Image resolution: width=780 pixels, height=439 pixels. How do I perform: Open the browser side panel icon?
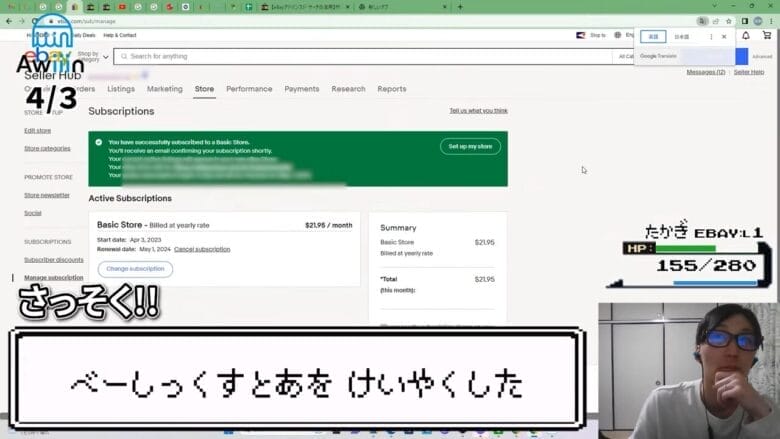click(x=745, y=21)
